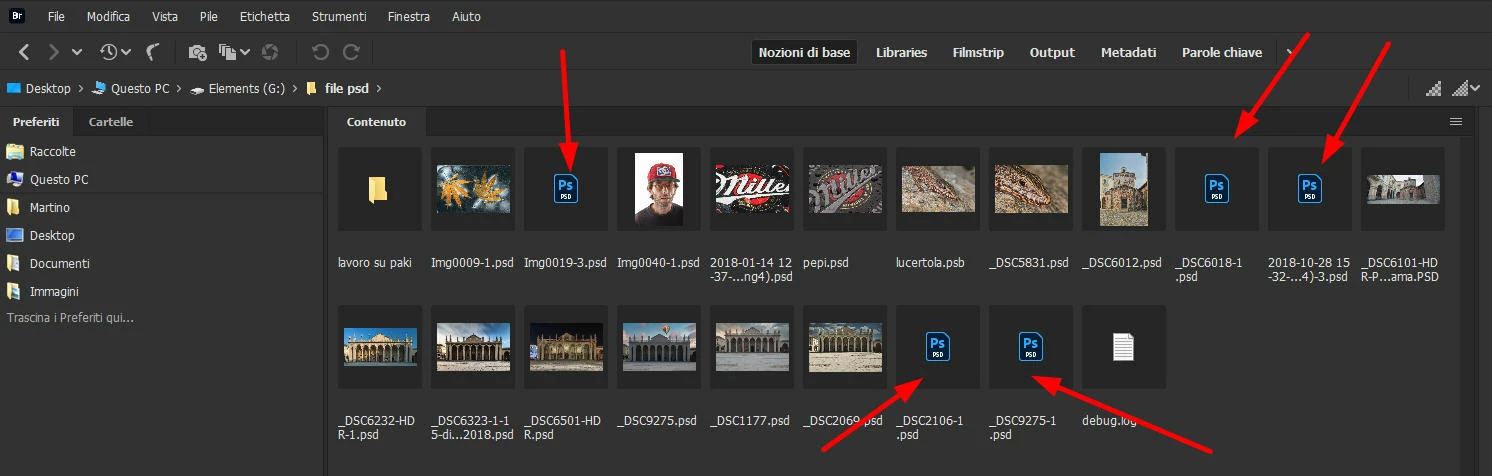Select the _DSC6012.psd thumbnail
Viewport: 1492px width, 476px height.
1124,189
